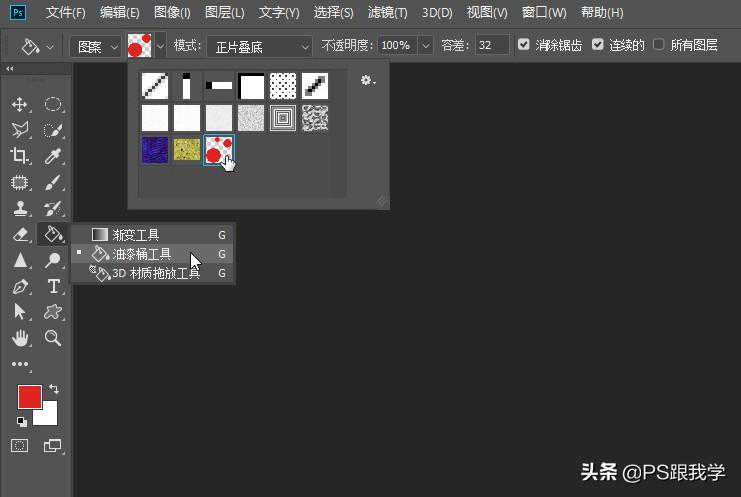Image resolution: width=741 pixels, height=497 pixels.
Task: Open the 滤镜(T) menu
Action: pos(387,13)
